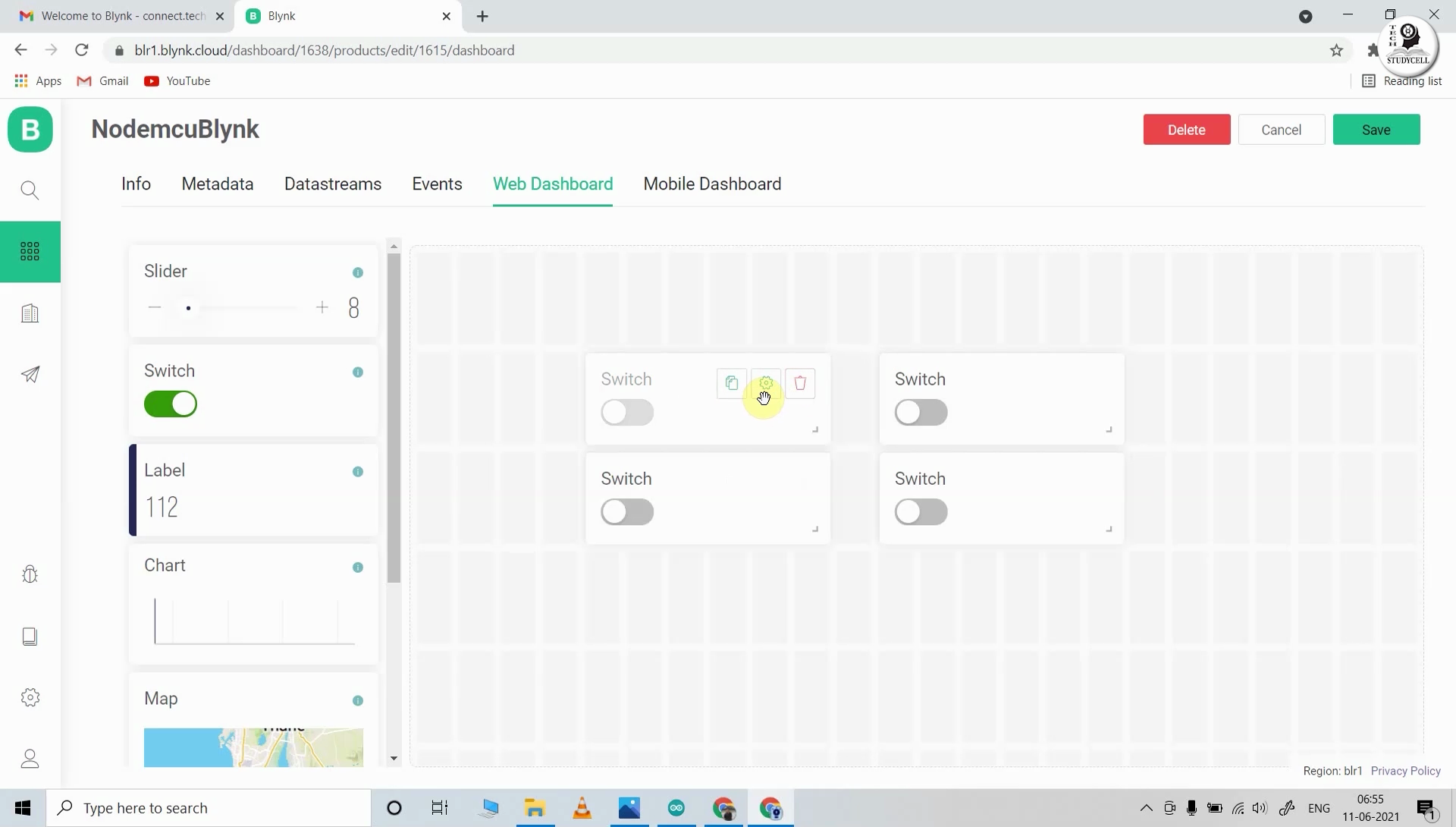Enable the top-right Switch on canvas

point(921,412)
